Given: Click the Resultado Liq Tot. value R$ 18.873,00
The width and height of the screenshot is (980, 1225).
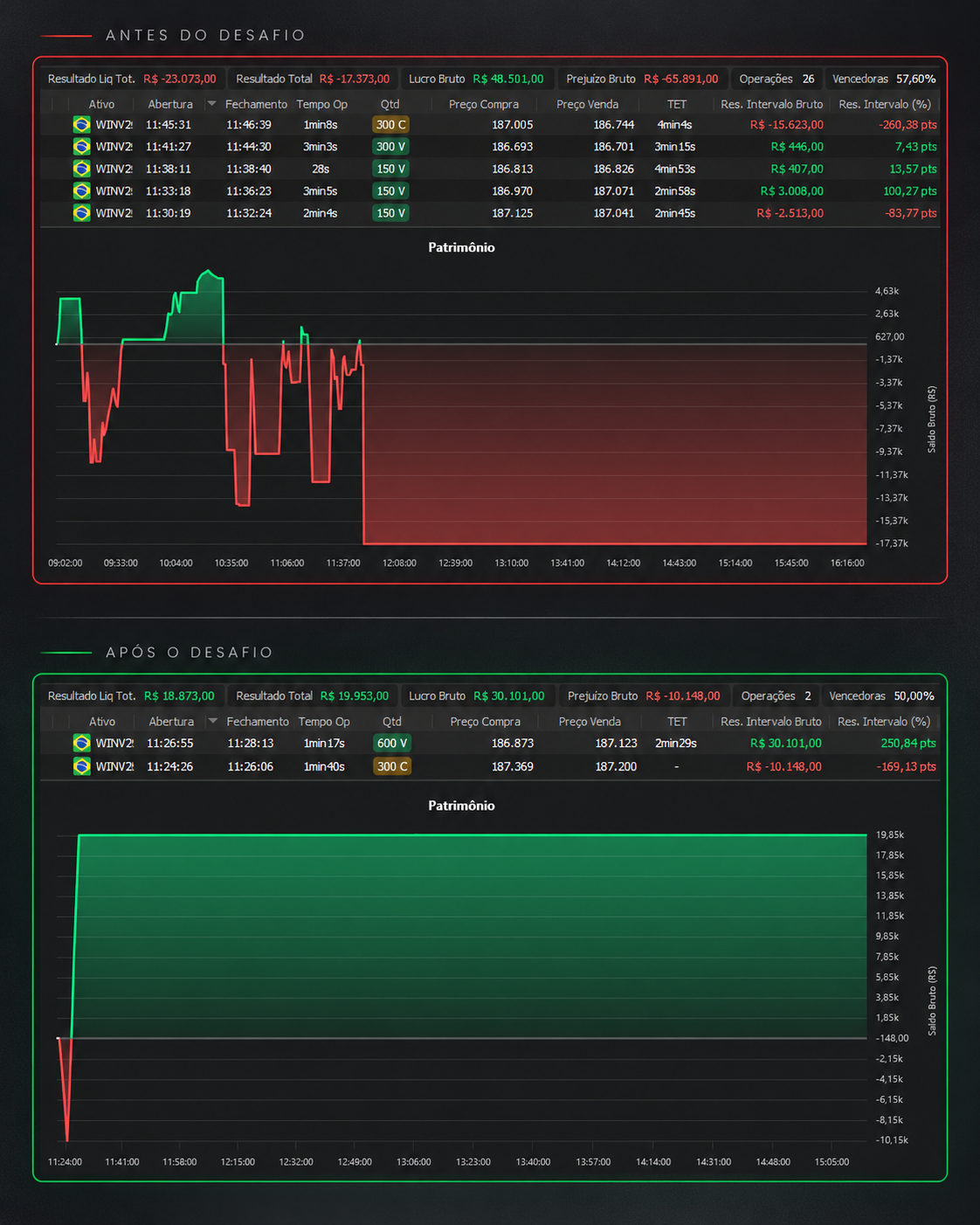Looking at the screenshot, I should tap(179, 696).
